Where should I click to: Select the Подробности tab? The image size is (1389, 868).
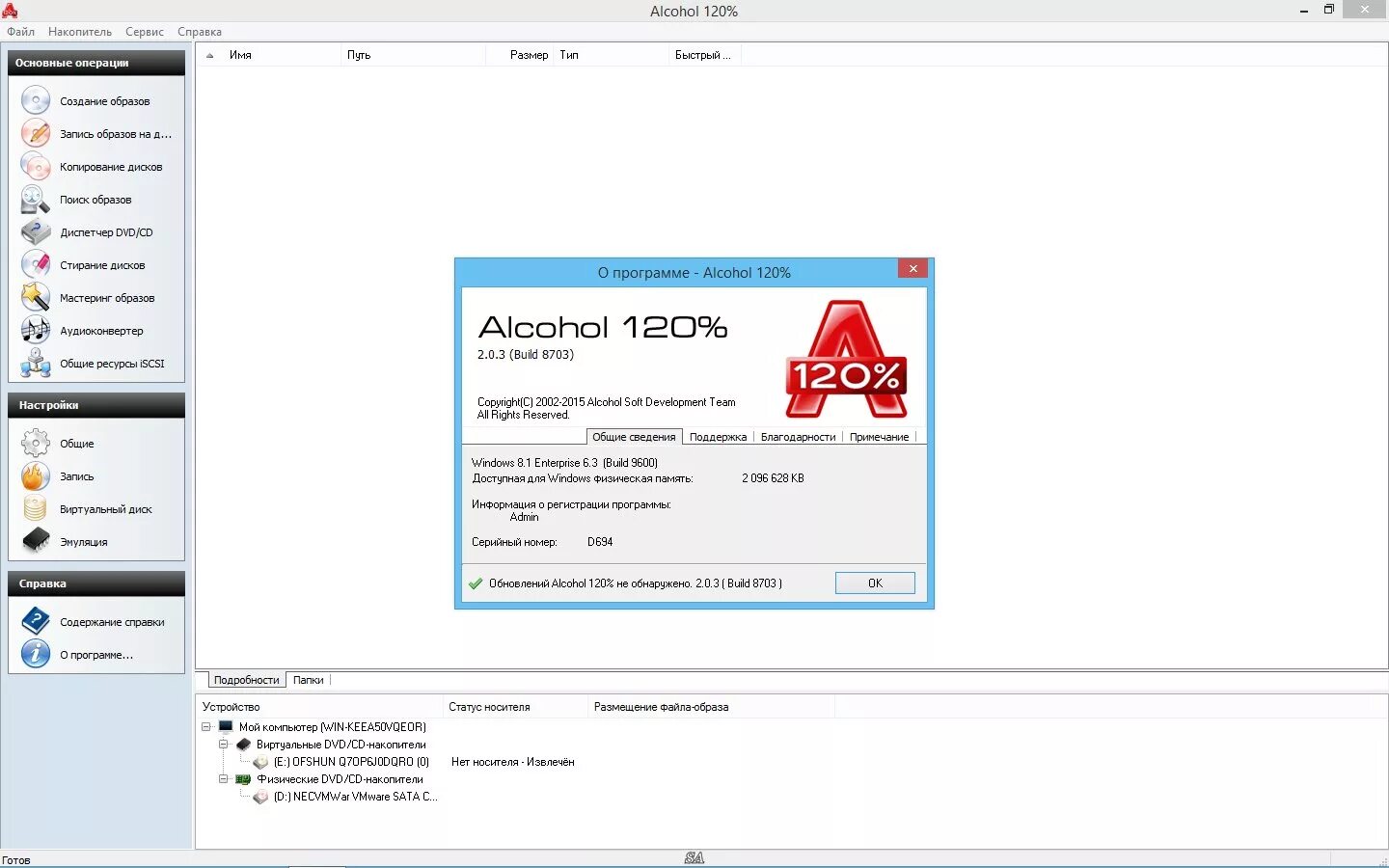pyautogui.click(x=247, y=680)
